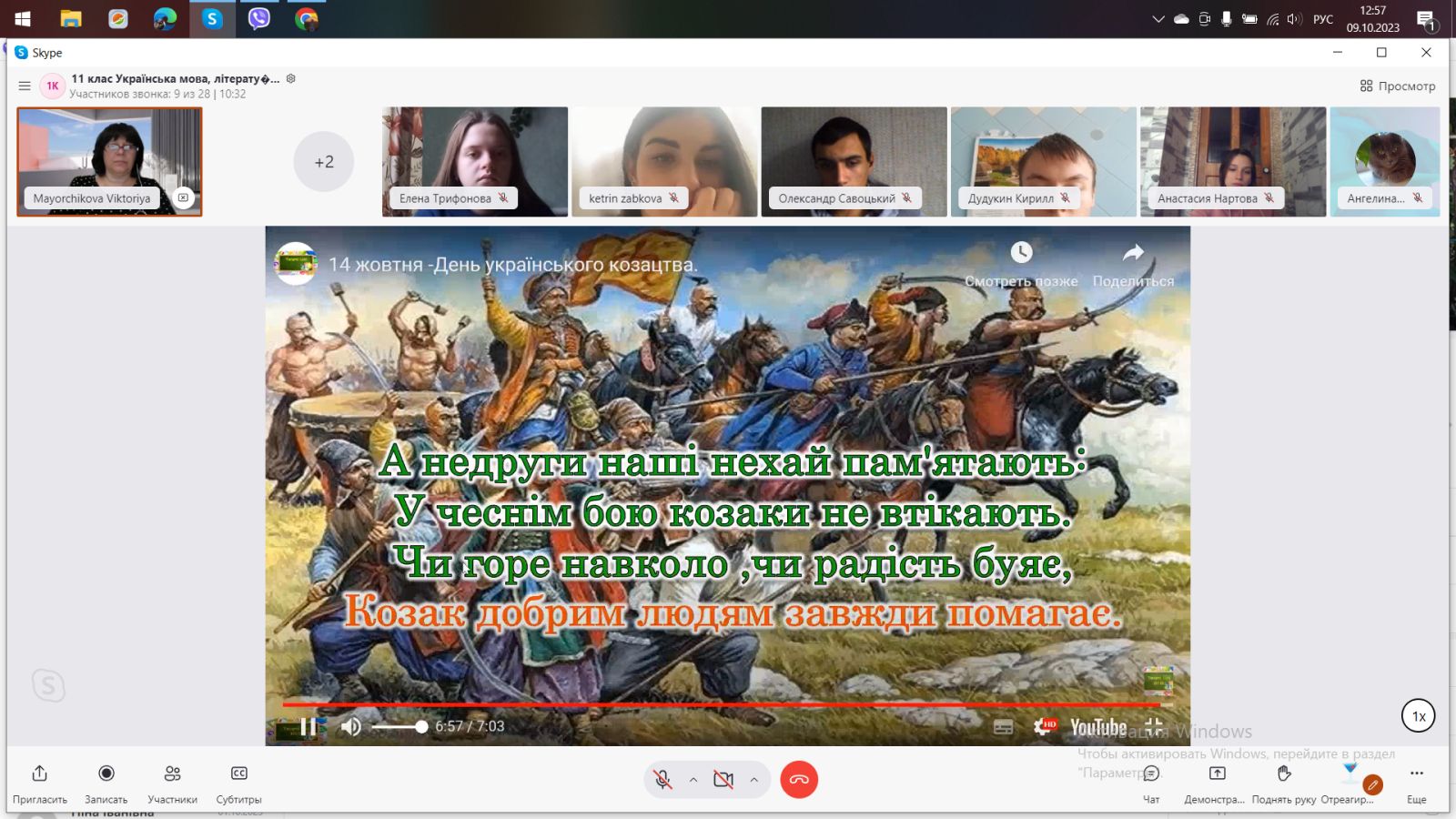
Task: Select Елена Трифонова video thumbnail
Action: coord(475,162)
